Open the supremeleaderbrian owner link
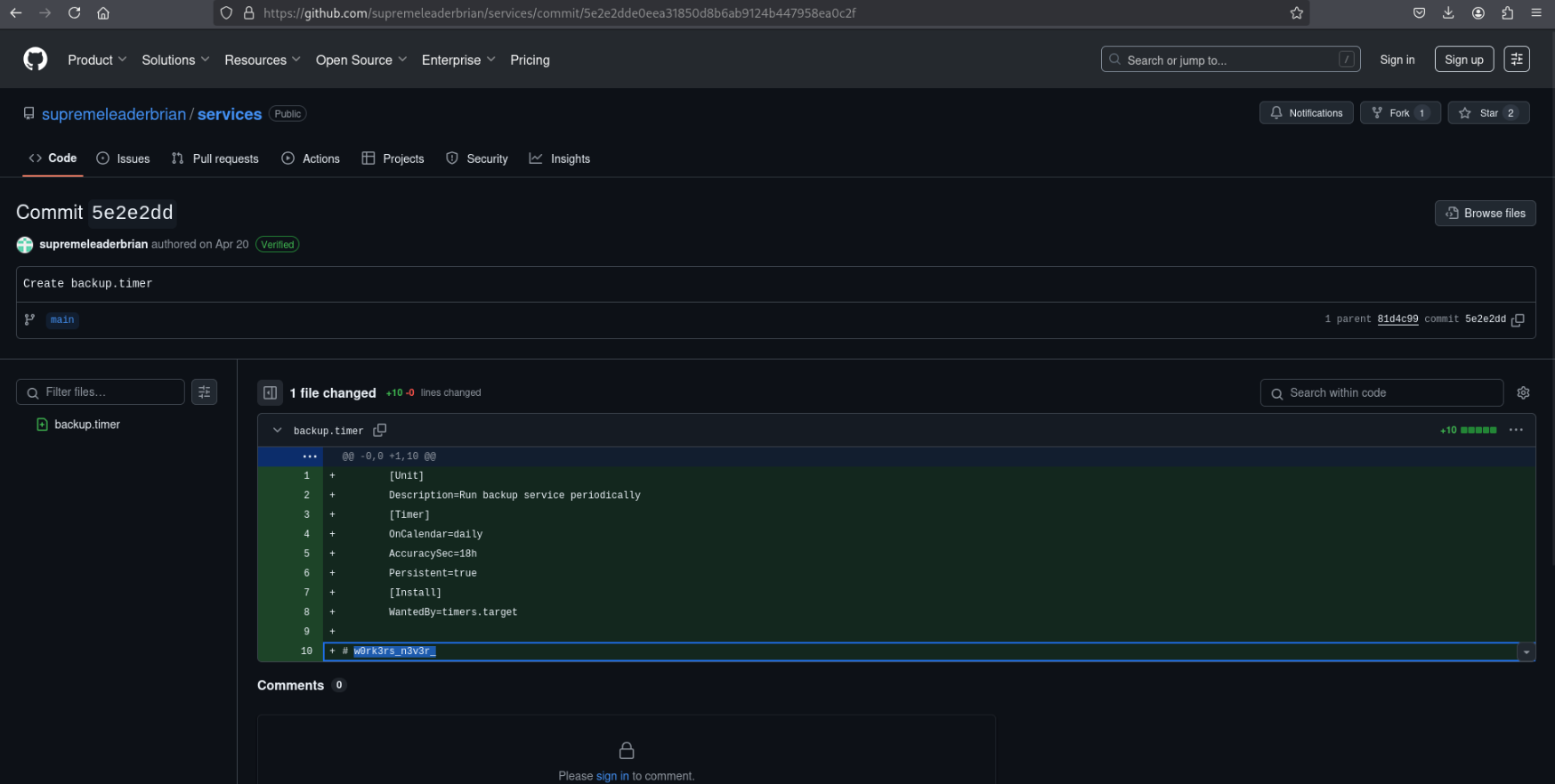The height and width of the screenshot is (784, 1555). tap(114, 114)
